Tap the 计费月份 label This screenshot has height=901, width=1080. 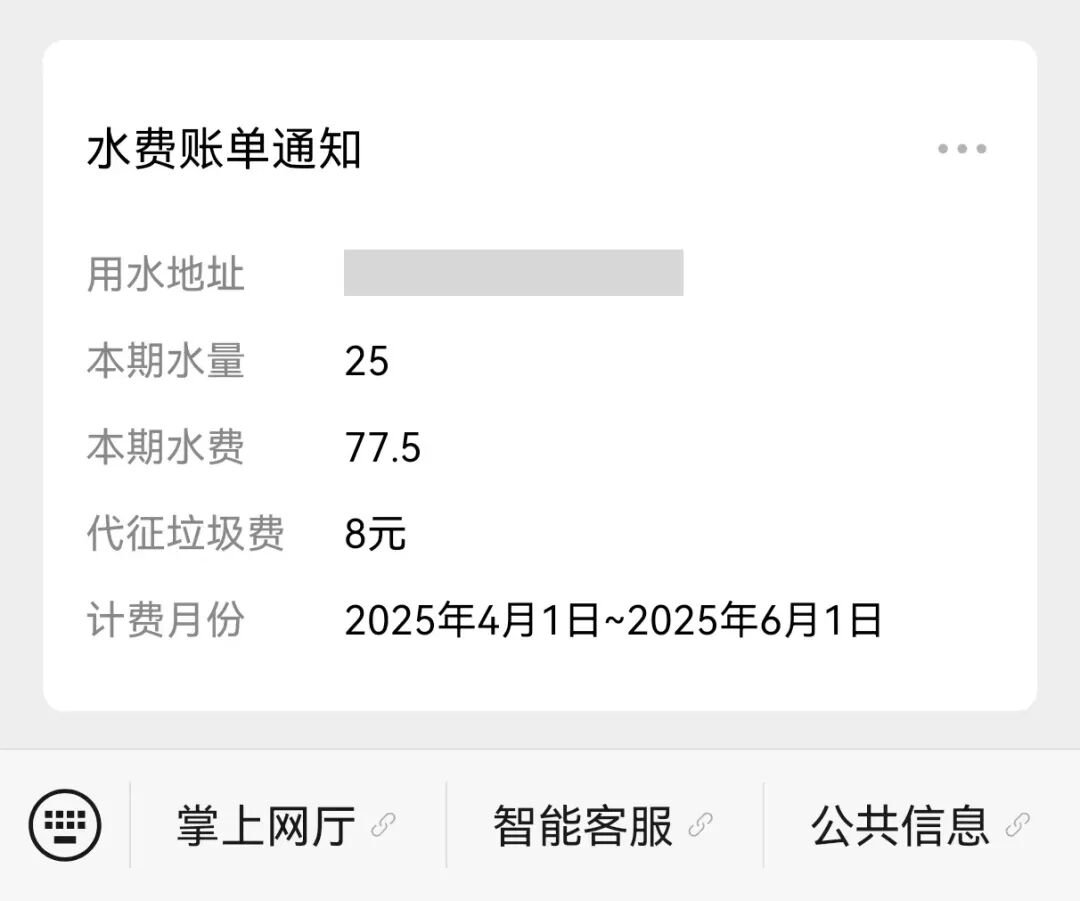(x=165, y=621)
